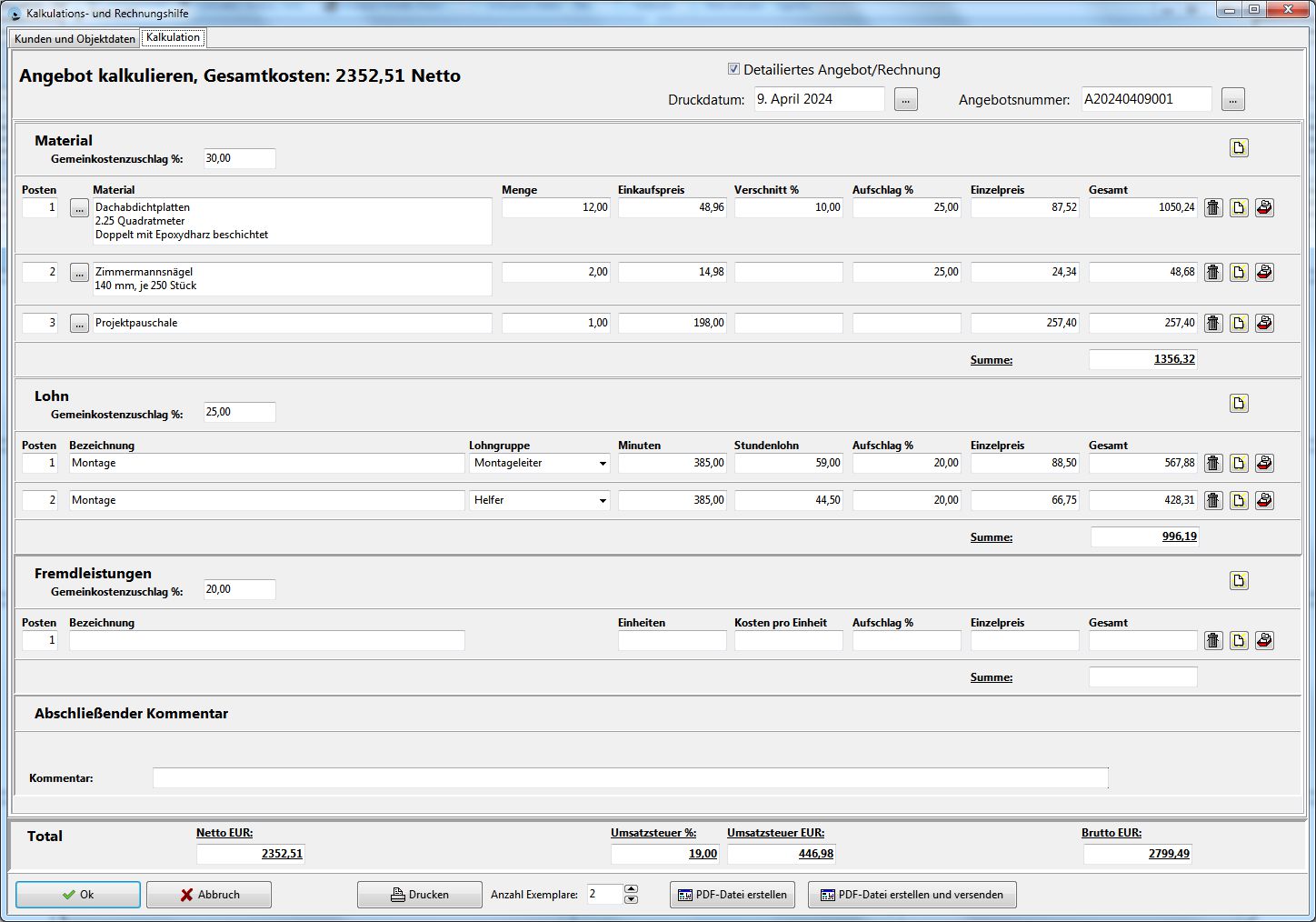
Task: Click the Lohn Summe value 996,19
Action: 1145,536
